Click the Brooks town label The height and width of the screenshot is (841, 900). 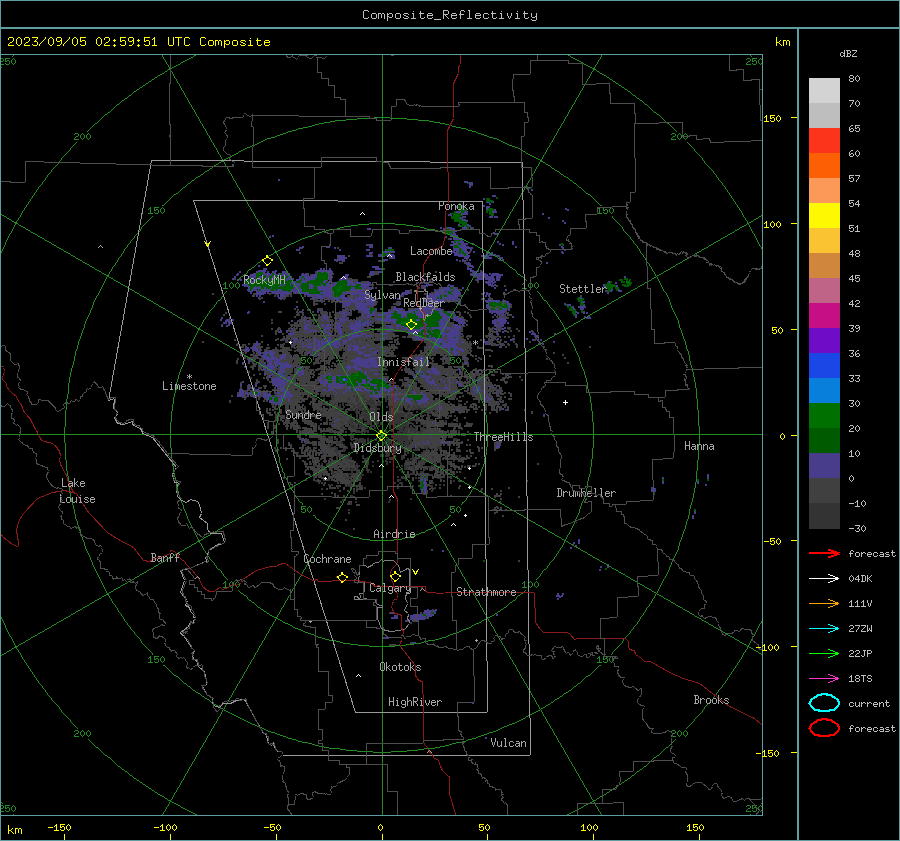pos(711,700)
